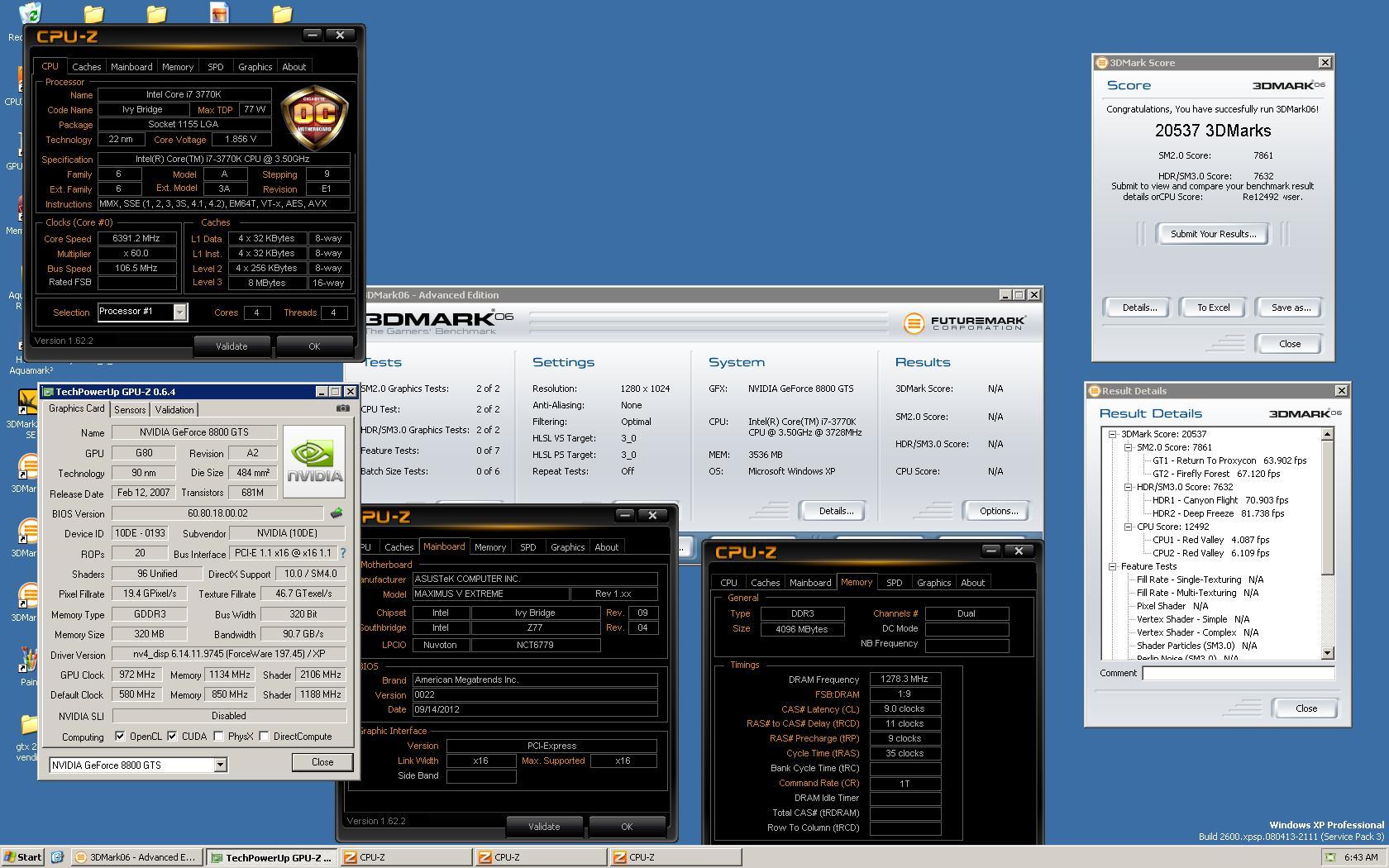Click the NVIDIA logo in GPU-Z

(314, 461)
